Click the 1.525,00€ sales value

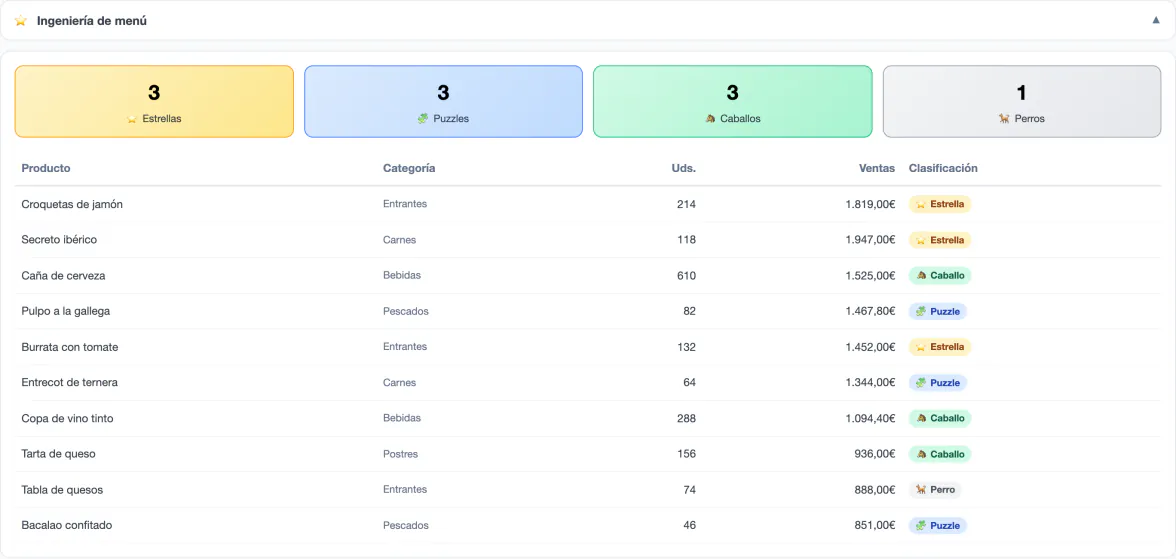coord(870,275)
